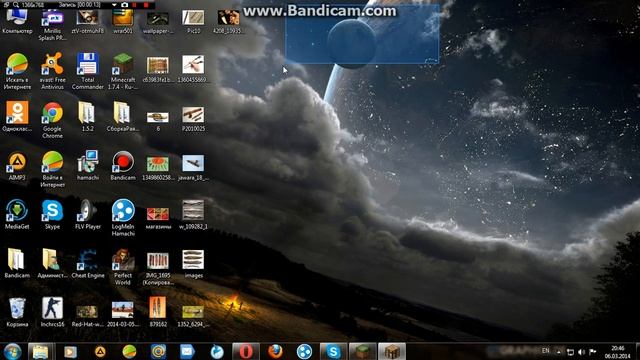Expand hidden system tray icons arrow
640x360 pixels.
pyautogui.click(x=558, y=351)
